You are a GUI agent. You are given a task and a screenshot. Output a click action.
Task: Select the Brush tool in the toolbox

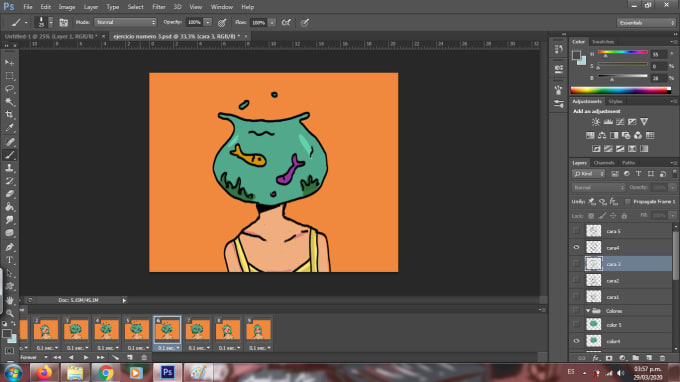[10, 155]
